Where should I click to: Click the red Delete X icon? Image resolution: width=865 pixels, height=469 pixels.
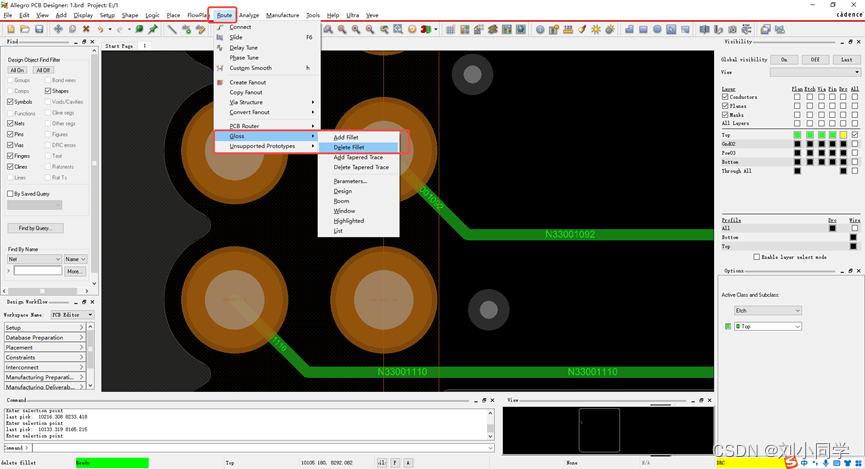point(86,29)
